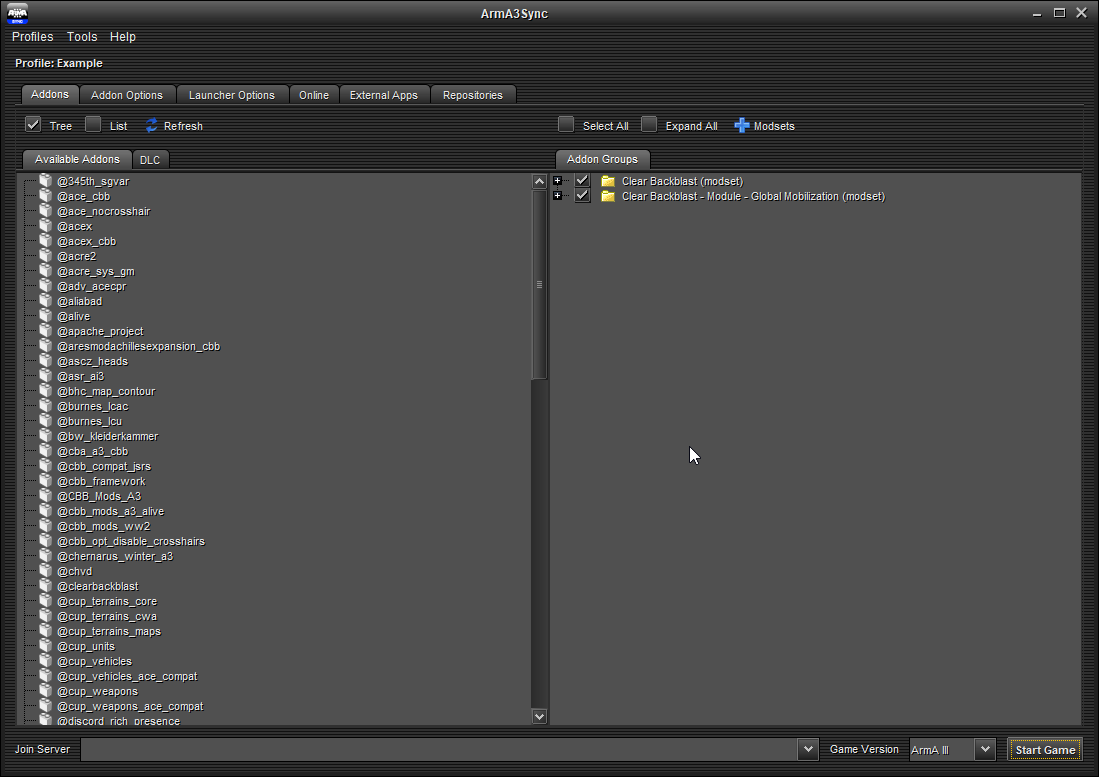Check the Select All checkbox

click(x=566, y=125)
